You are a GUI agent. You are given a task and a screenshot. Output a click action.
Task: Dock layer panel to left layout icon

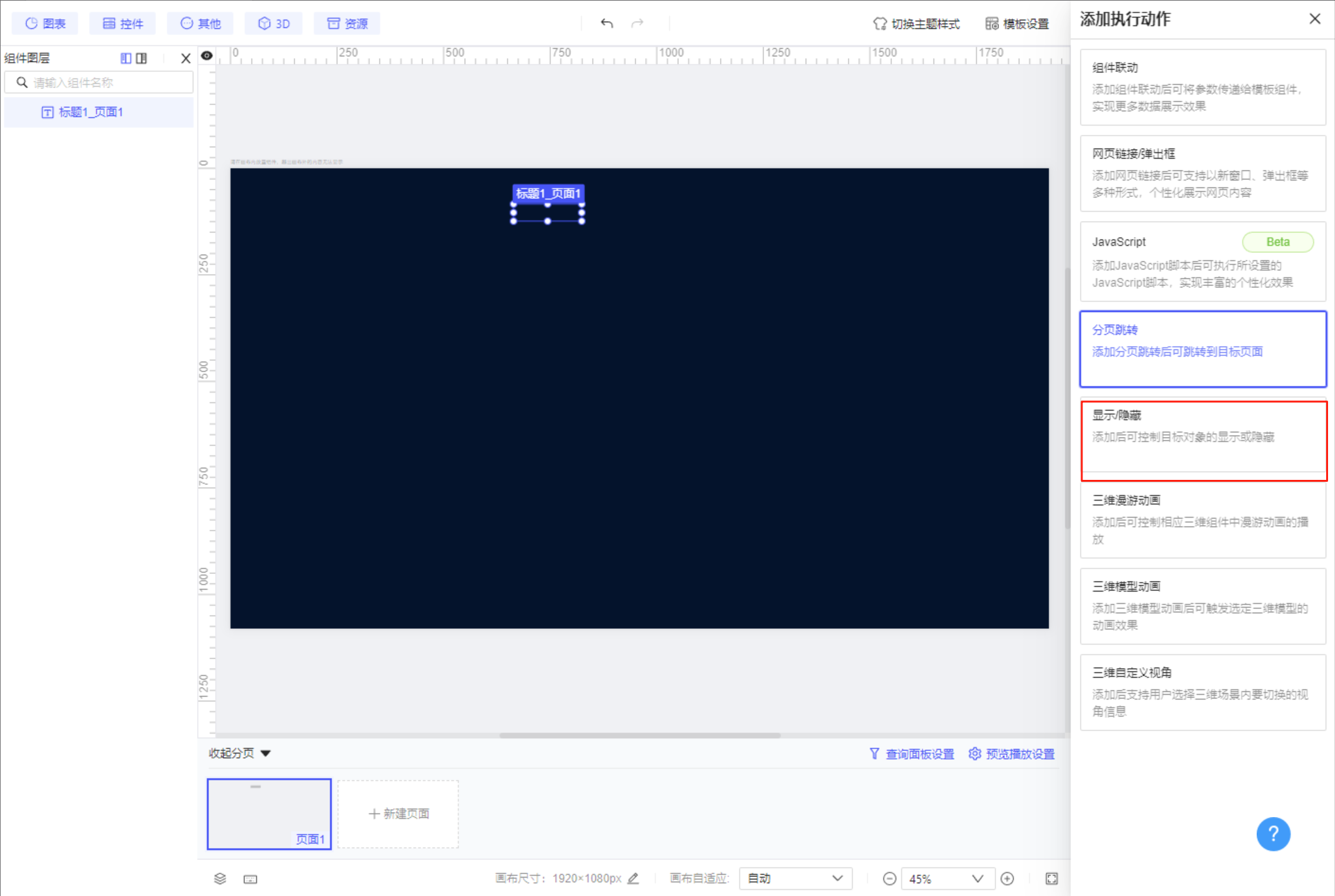(x=126, y=58)
